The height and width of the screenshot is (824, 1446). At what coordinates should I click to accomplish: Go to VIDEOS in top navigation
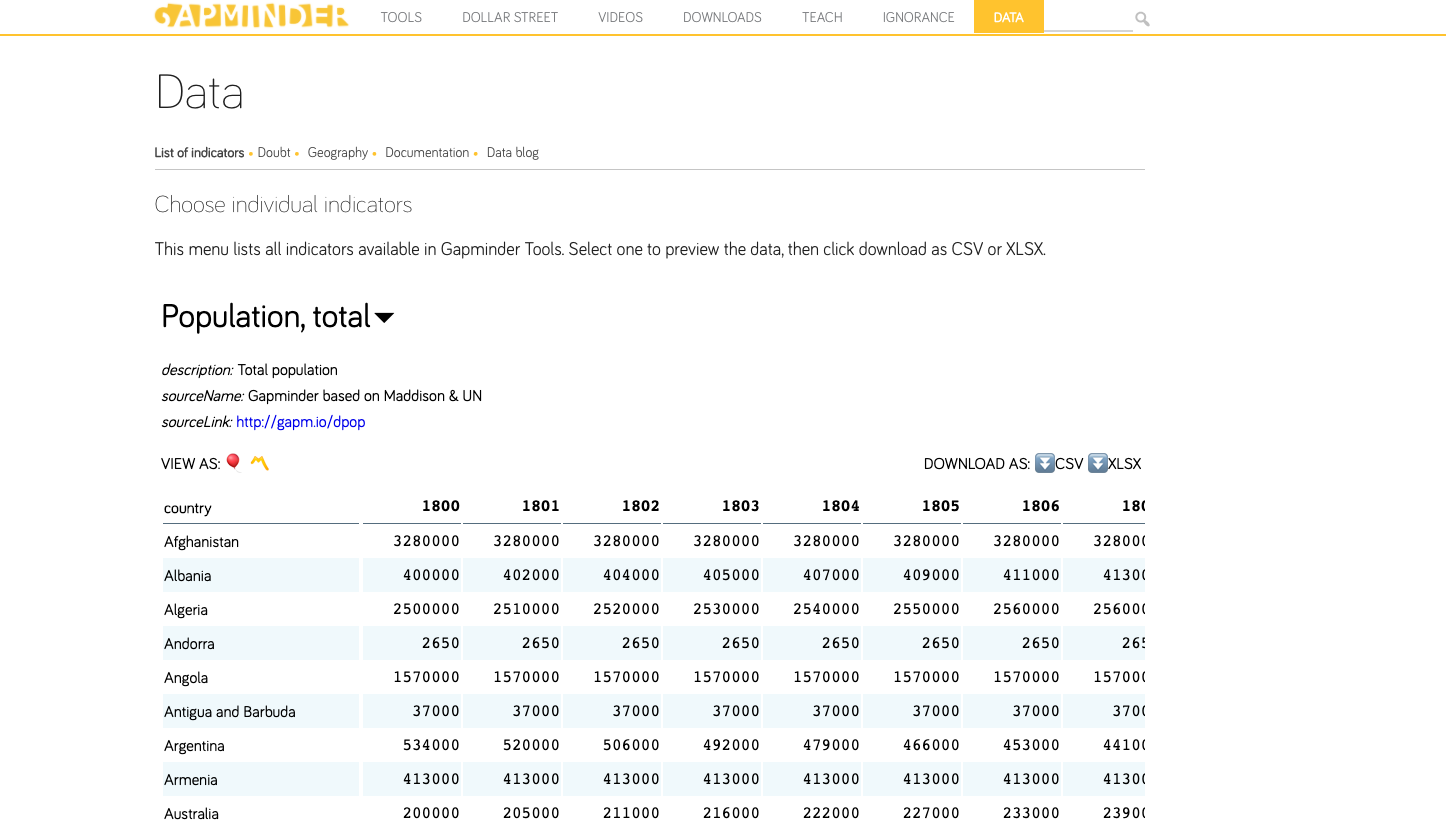click(x=620, y=17)
